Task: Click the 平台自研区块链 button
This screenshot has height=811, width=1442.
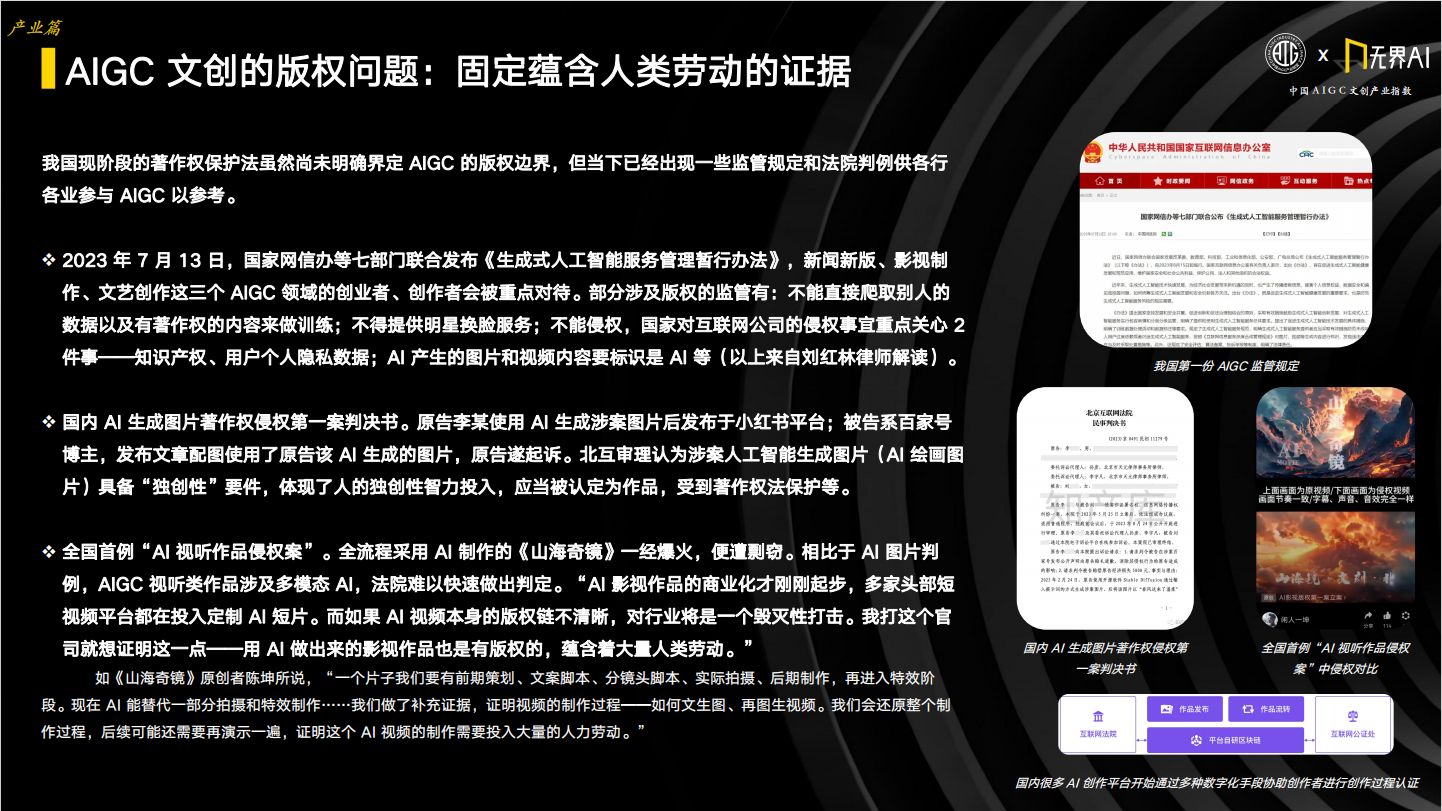Action: [x=1228, y=740]
